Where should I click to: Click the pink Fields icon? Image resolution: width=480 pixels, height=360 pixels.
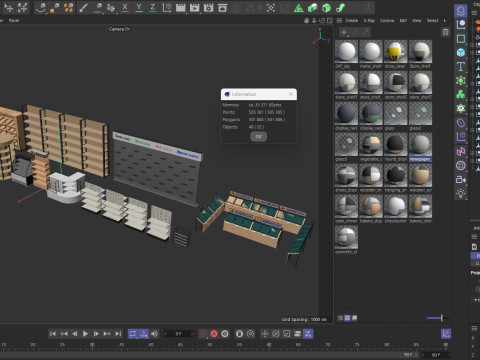click(x=461, y=151)
